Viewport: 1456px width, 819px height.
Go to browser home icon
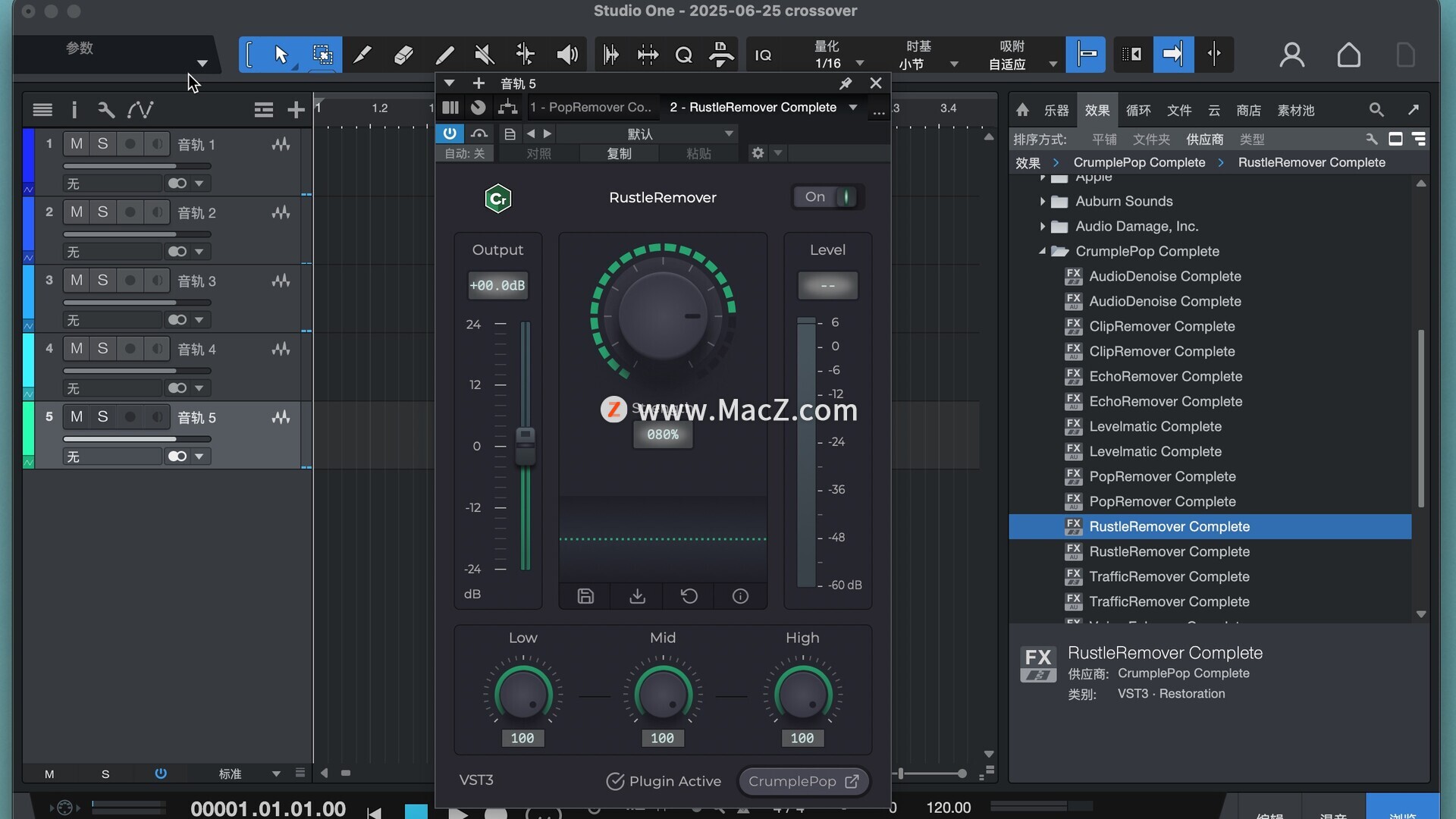coord(1022,110)
